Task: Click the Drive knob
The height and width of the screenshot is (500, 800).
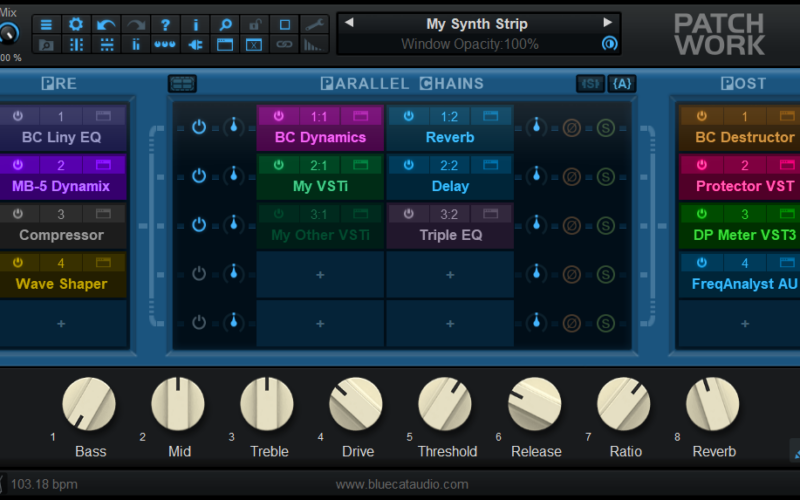Action: click(x=356, y=405)
